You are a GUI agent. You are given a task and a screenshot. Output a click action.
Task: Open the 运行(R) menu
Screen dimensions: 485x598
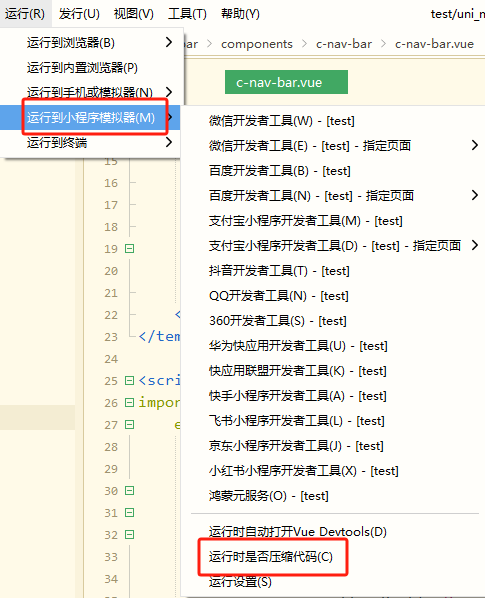point(25,14)
